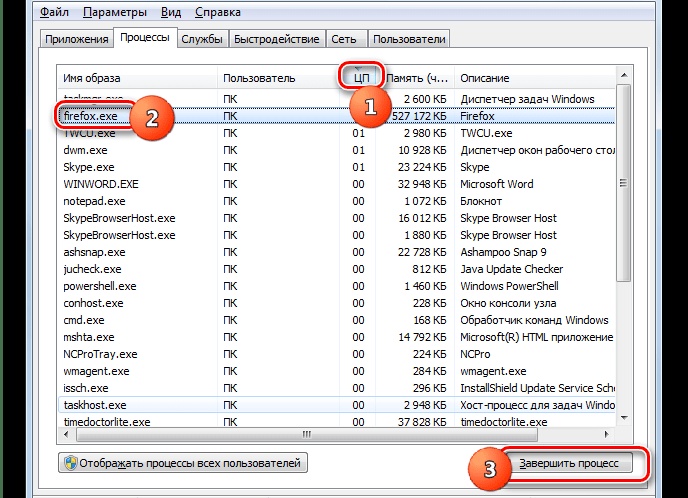This screenshot has width=688, height=498.
Task: Sort by Имя образа column header
Action: pyautogui.click(x=137, y=78)
